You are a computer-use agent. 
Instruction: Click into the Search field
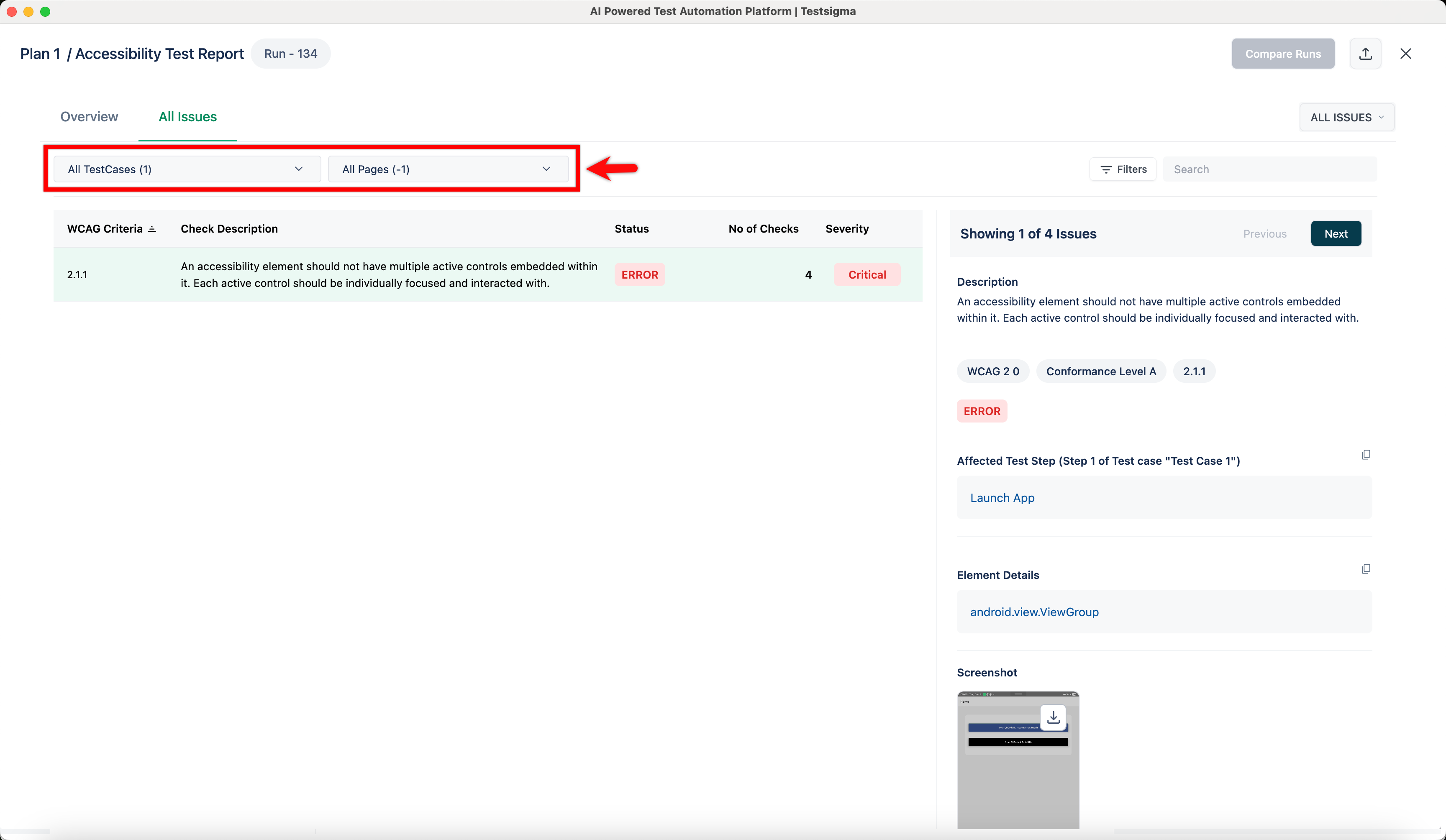1269,169
